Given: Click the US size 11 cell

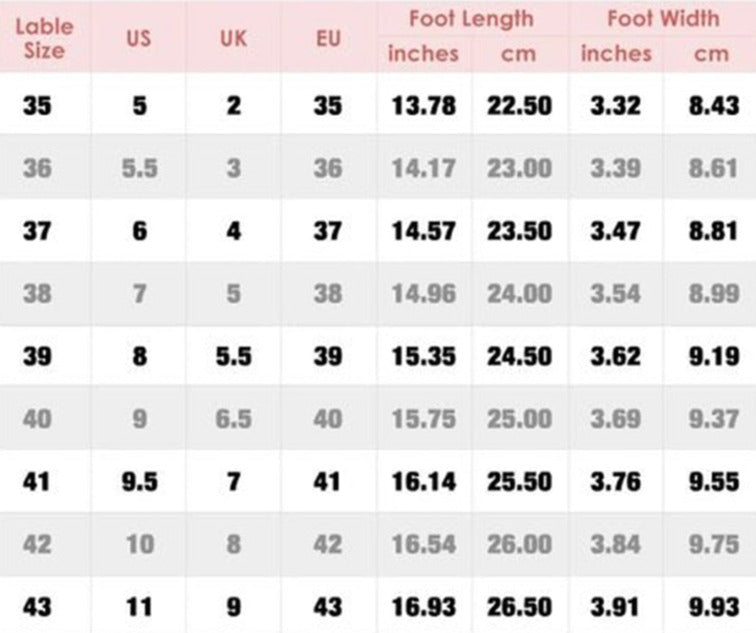Looking at the screenshot, I should (139, 607).
